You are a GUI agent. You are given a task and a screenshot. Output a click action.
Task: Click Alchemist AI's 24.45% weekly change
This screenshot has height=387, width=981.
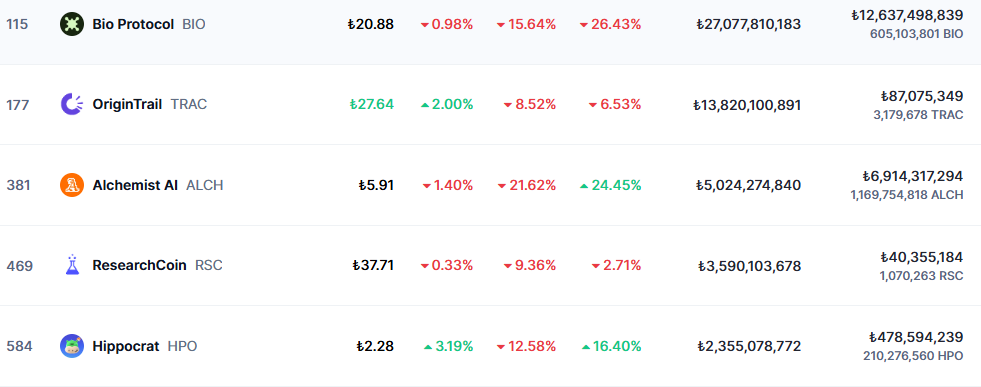coord(611,185)
